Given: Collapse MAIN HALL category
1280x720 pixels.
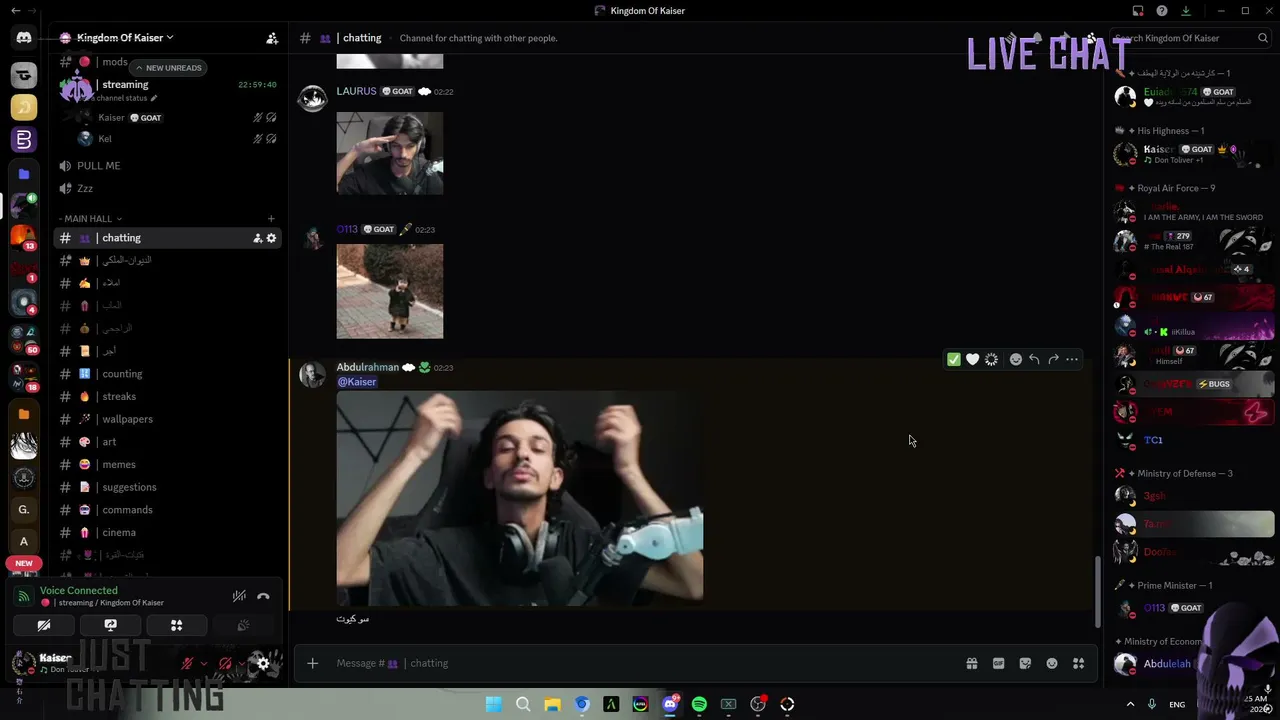Looking at the screenshot, I should click(x=90, y=219).
